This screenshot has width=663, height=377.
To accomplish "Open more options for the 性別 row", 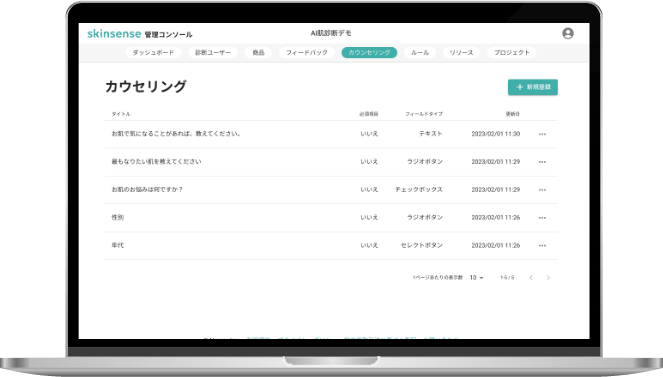I will (x=542, y=218).
